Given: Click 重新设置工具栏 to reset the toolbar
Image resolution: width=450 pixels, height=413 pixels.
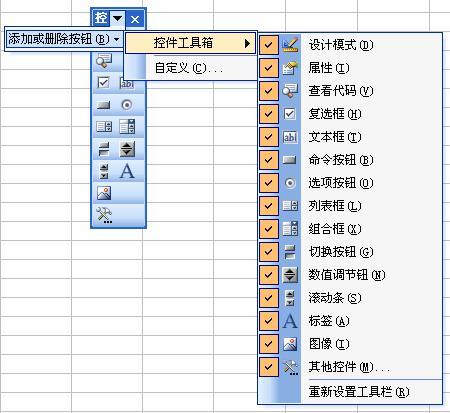Looking at the screenshot, I should (x=359, y=392).
